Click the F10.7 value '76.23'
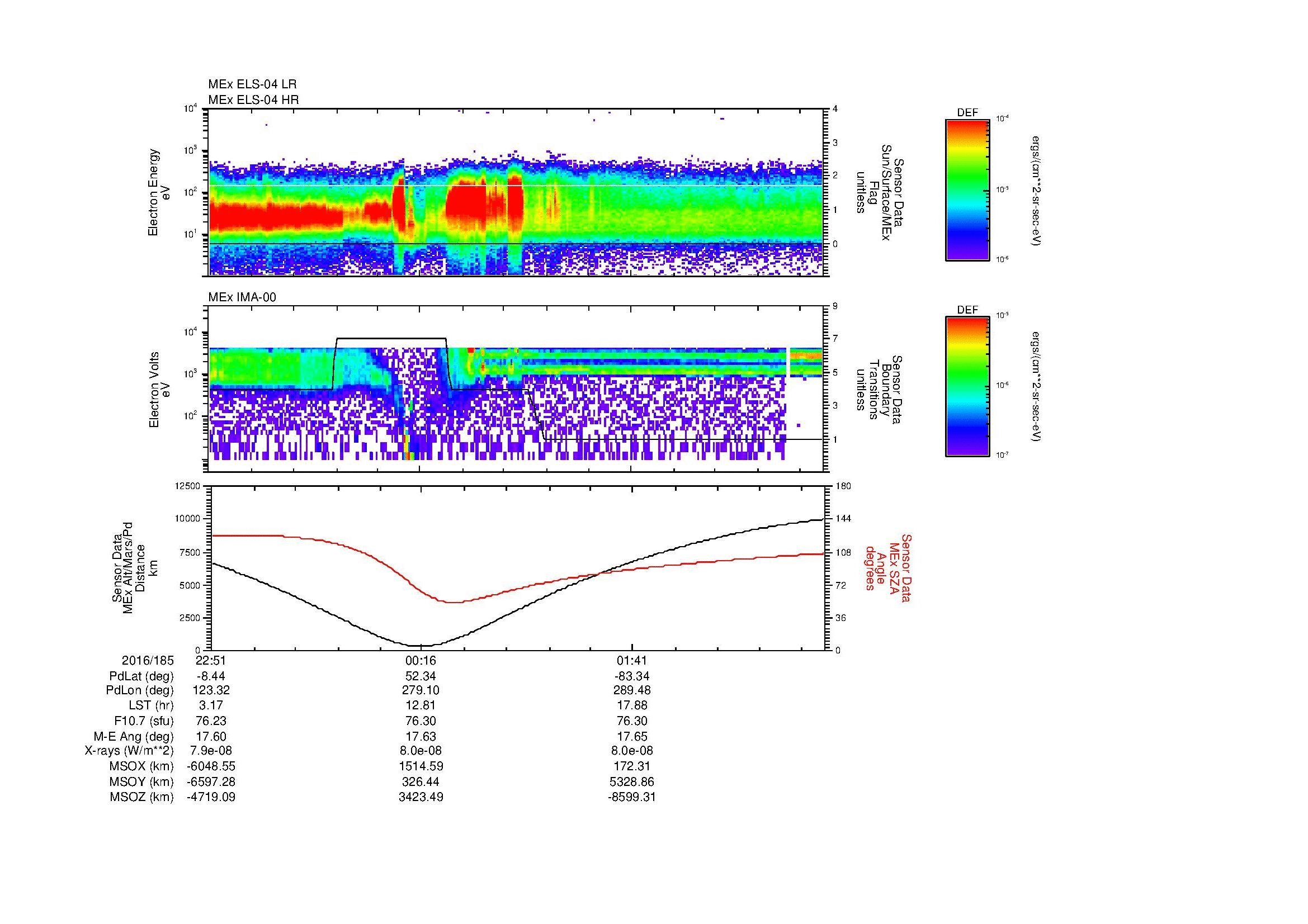The width and height of the screenshot is (1308, 924). click(x=211, y=721)
